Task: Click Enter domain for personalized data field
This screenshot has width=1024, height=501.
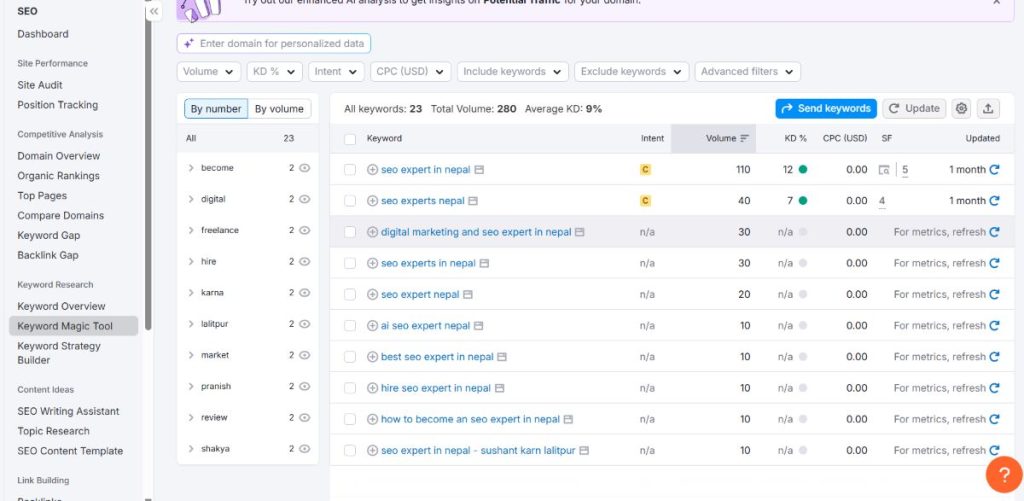Action: [274, 44]
